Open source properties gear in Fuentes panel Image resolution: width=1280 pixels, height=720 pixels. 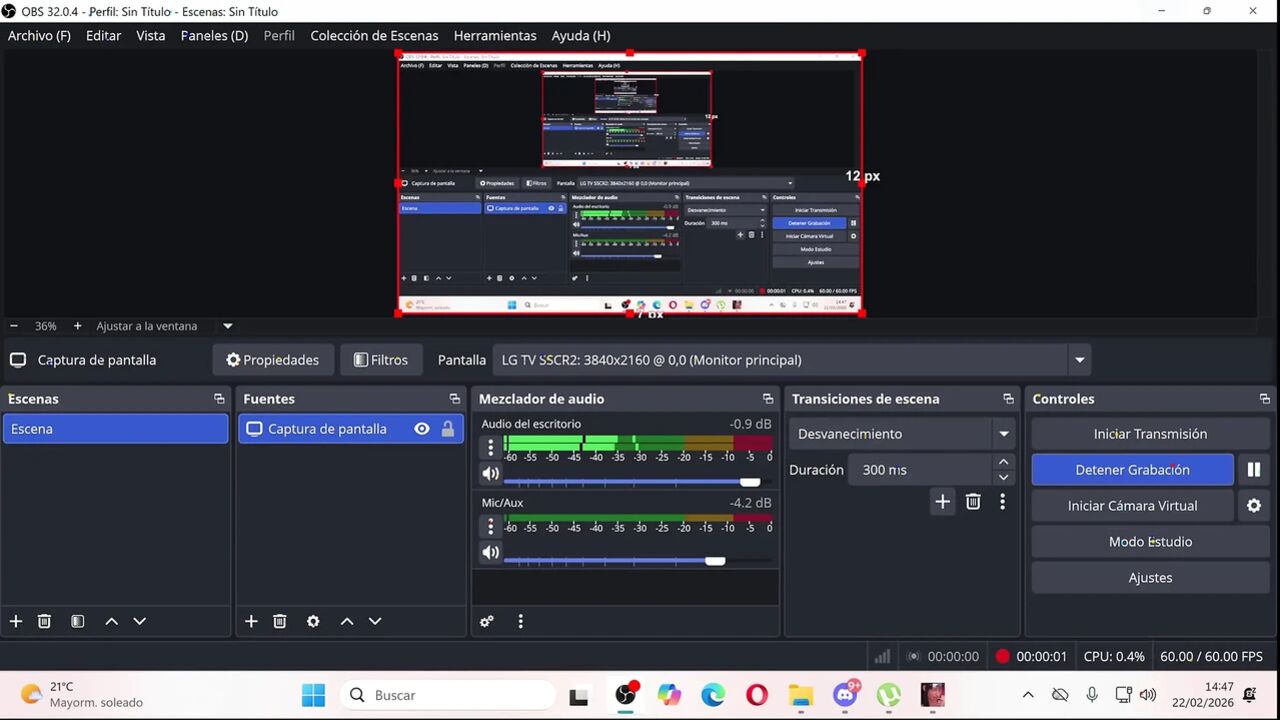point(313,621)
